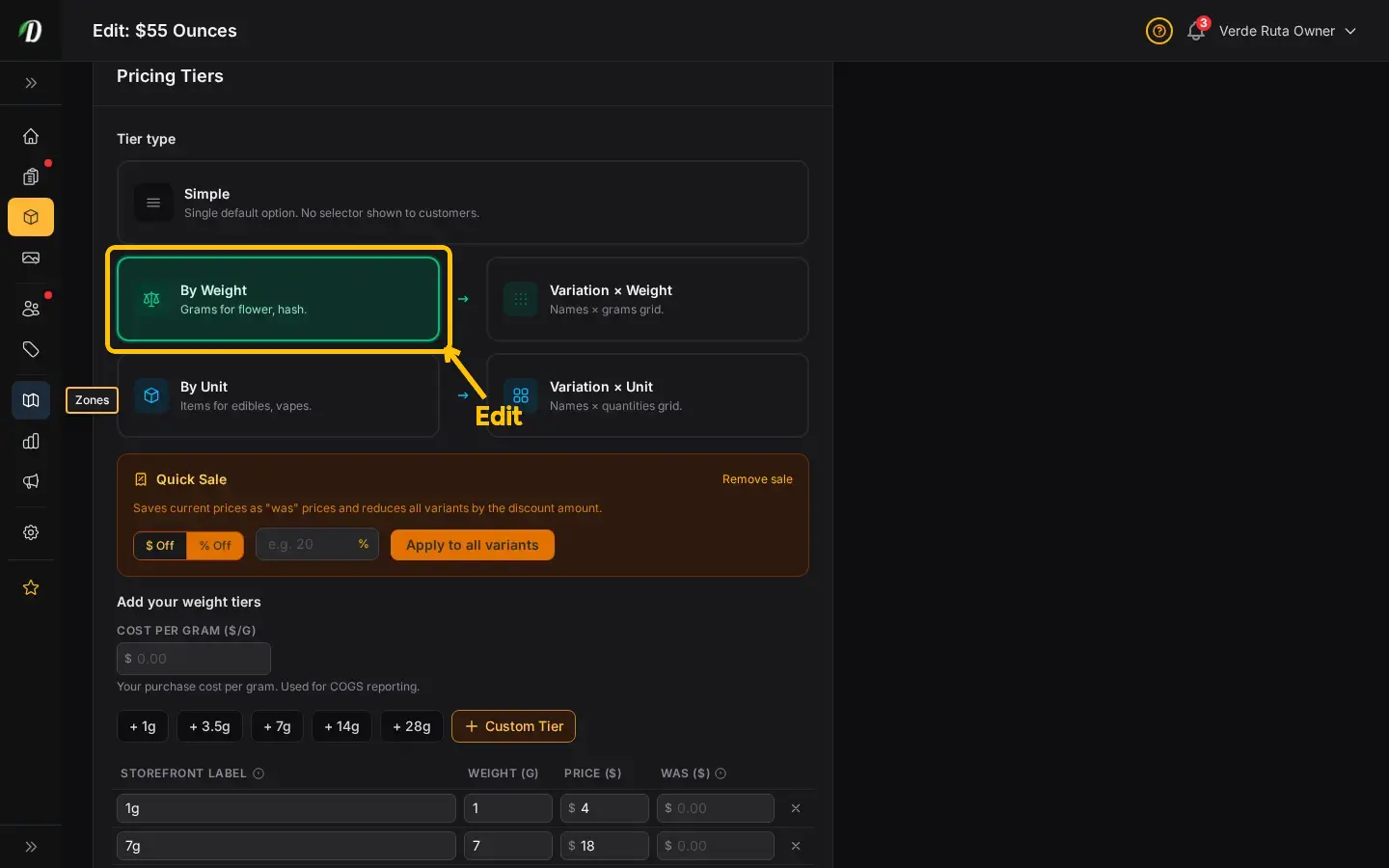Viewport: 1389px width, 868px height.
Task: Select the Variation × Weight tier type
Action: coord(647,299)
